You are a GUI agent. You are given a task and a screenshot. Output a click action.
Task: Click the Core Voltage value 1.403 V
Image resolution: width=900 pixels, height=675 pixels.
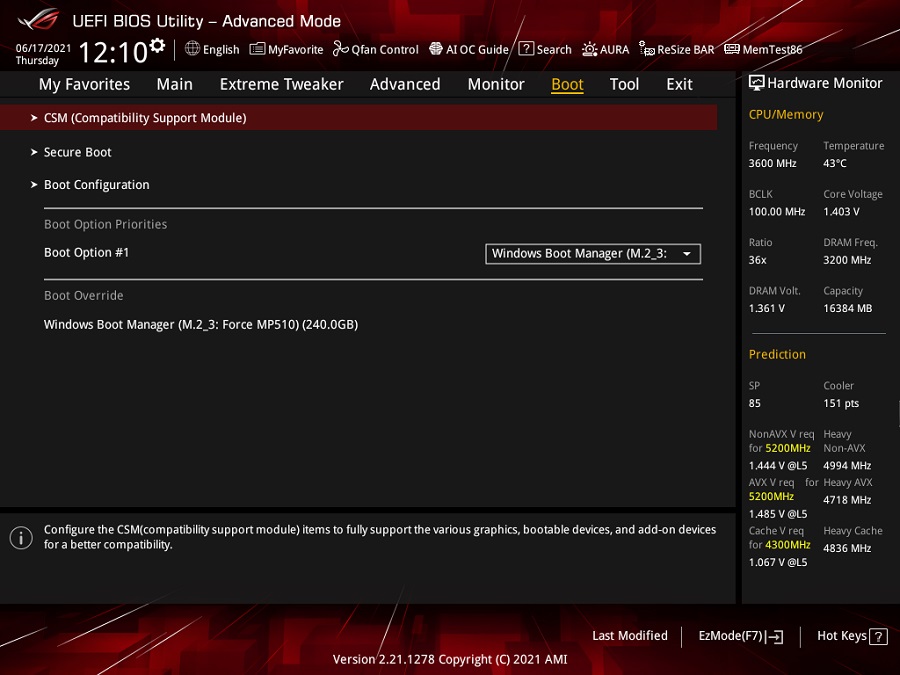[x=841, y=212]
